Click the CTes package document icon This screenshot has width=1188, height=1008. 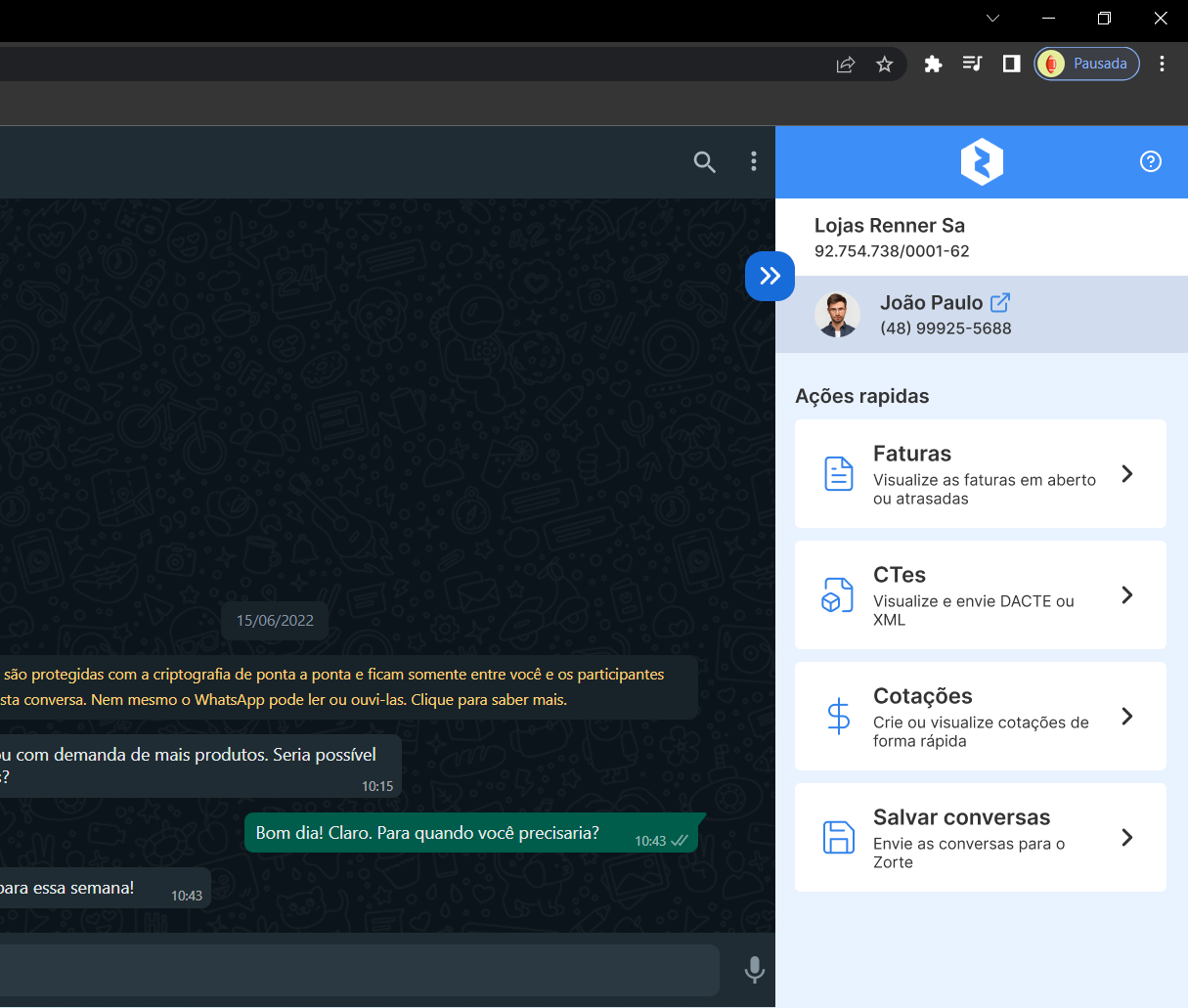(x=838, y=595)
